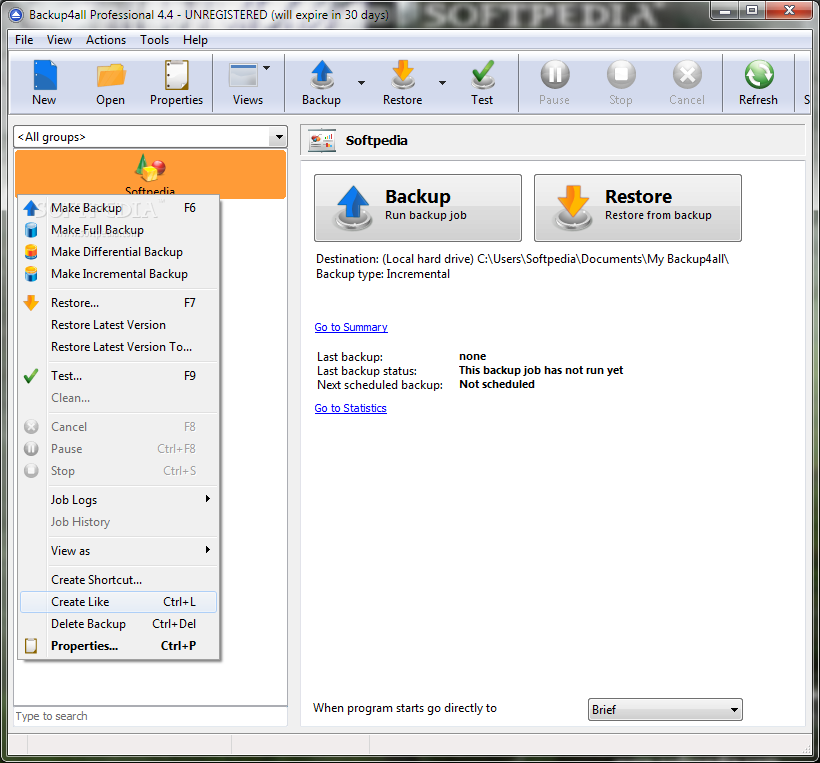The height and width of the screenshot is (763, 820).
Task: Follow the Go to Statistics link
Action: pos(350,408)
